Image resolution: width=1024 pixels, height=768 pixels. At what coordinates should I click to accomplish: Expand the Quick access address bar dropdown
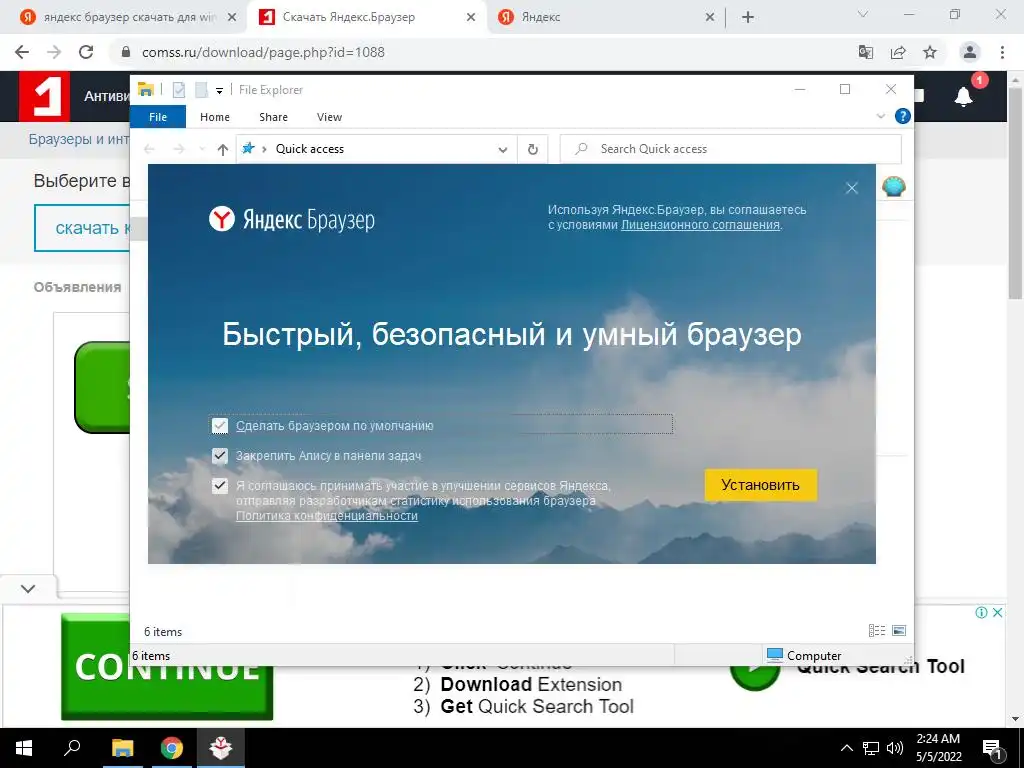click(503, 150)
